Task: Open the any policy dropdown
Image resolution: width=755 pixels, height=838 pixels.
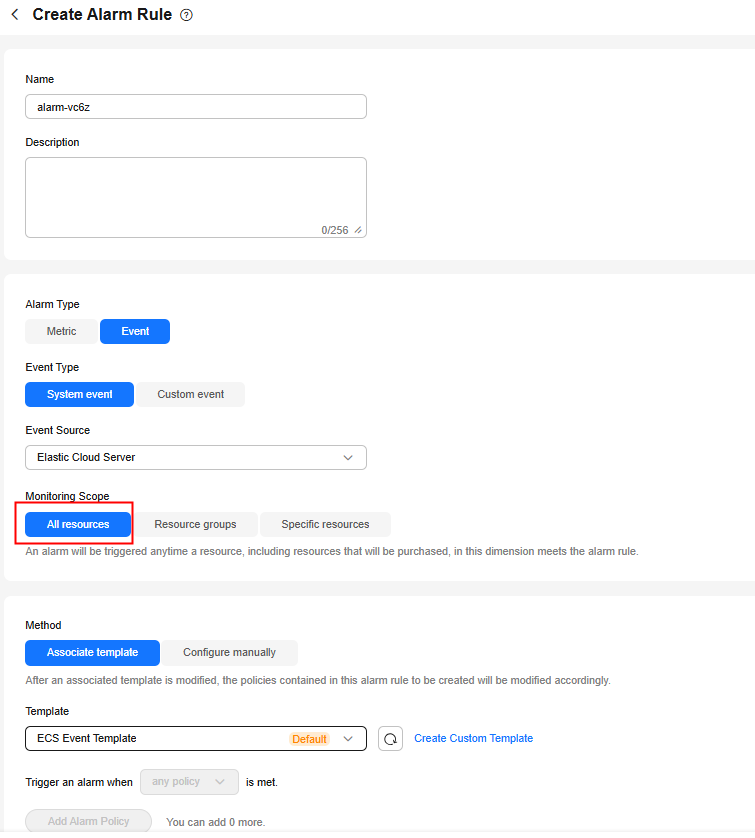Action: tap(190, 781)
